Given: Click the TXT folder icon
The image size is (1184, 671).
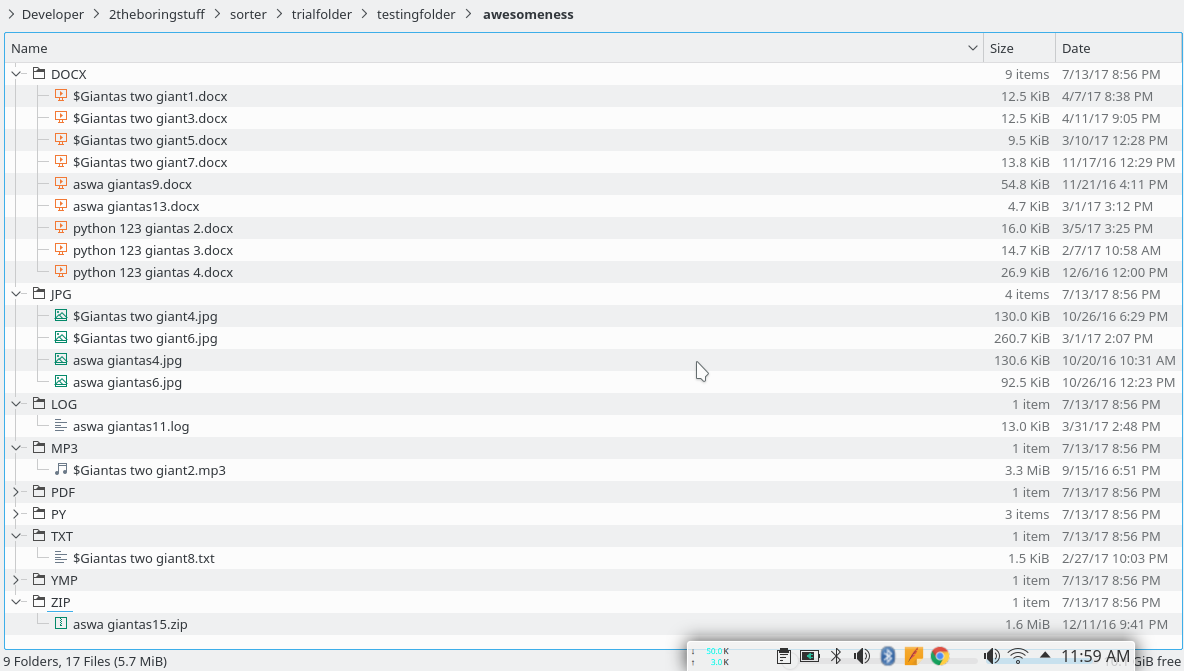Looking at the screenshot, I should pyautogui.click(x=39, y=536).
